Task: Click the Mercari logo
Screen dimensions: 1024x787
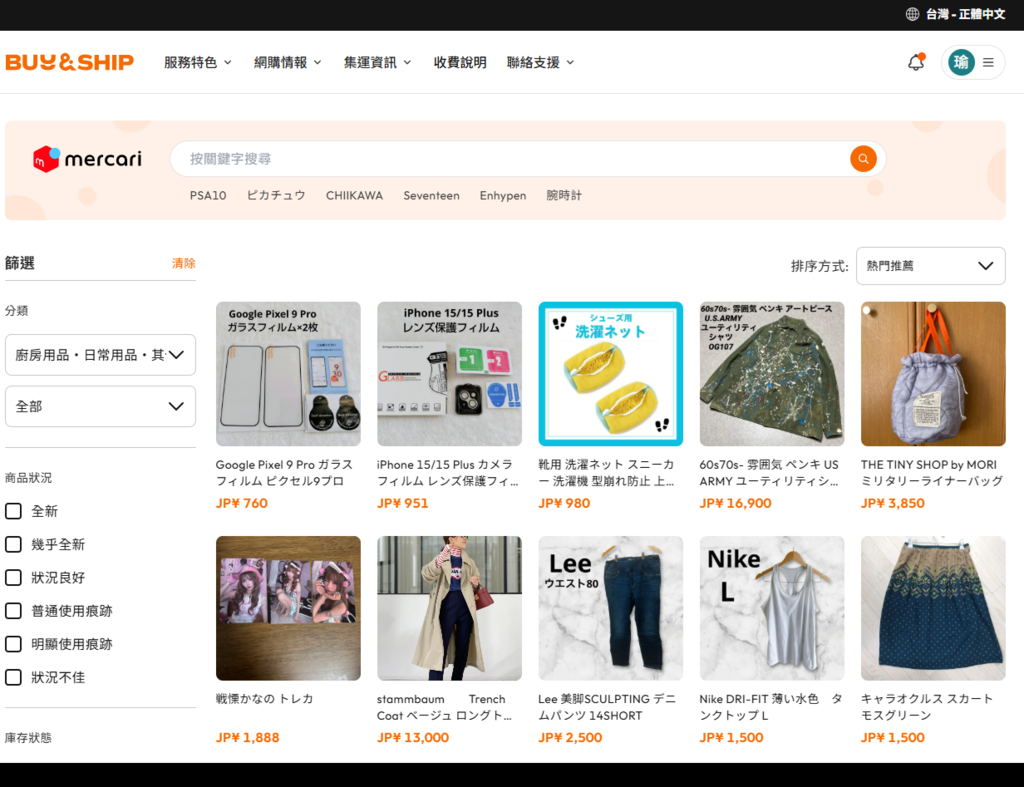Action: (88, 159)
